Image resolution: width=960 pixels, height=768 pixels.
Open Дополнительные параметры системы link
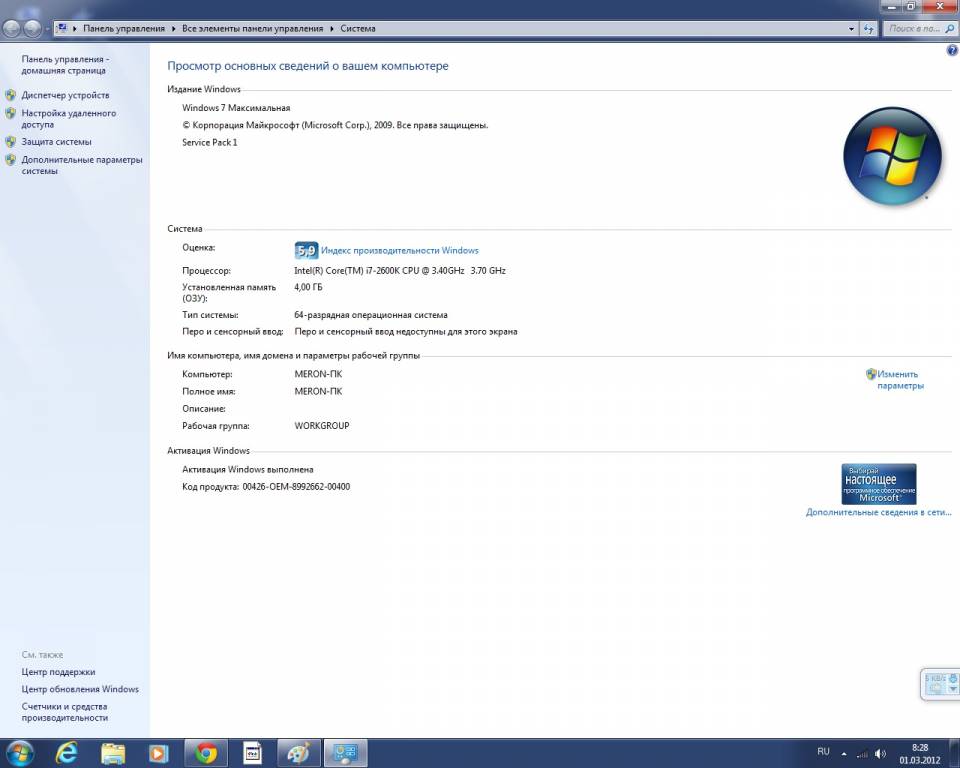click(x=82, y=165)
